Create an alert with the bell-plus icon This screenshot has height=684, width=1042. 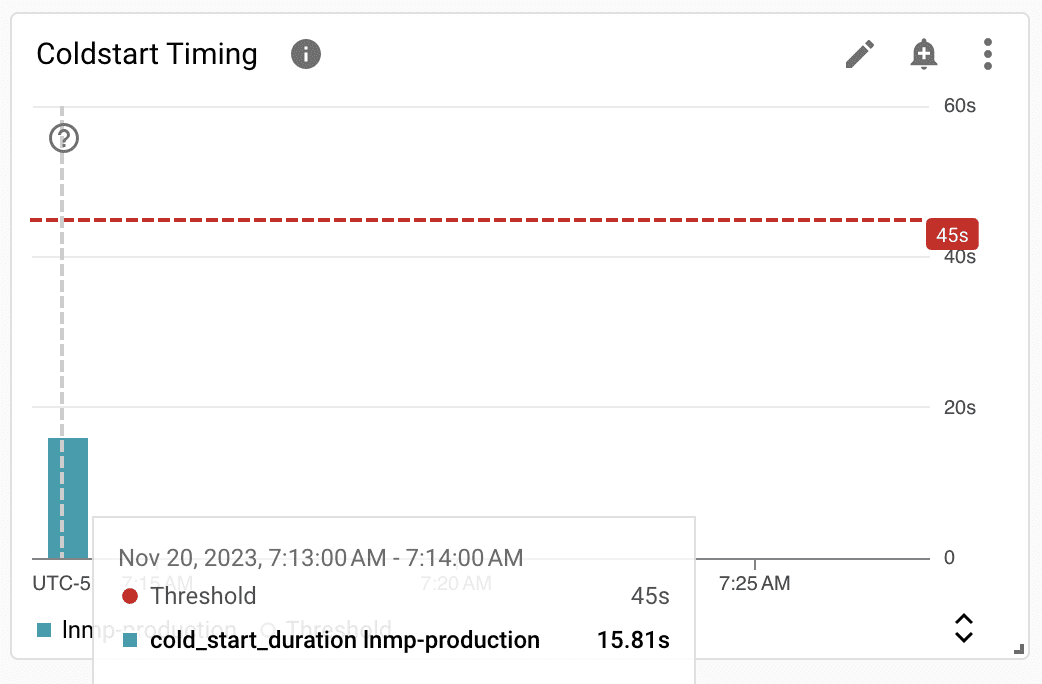click(x=923, y=54)
